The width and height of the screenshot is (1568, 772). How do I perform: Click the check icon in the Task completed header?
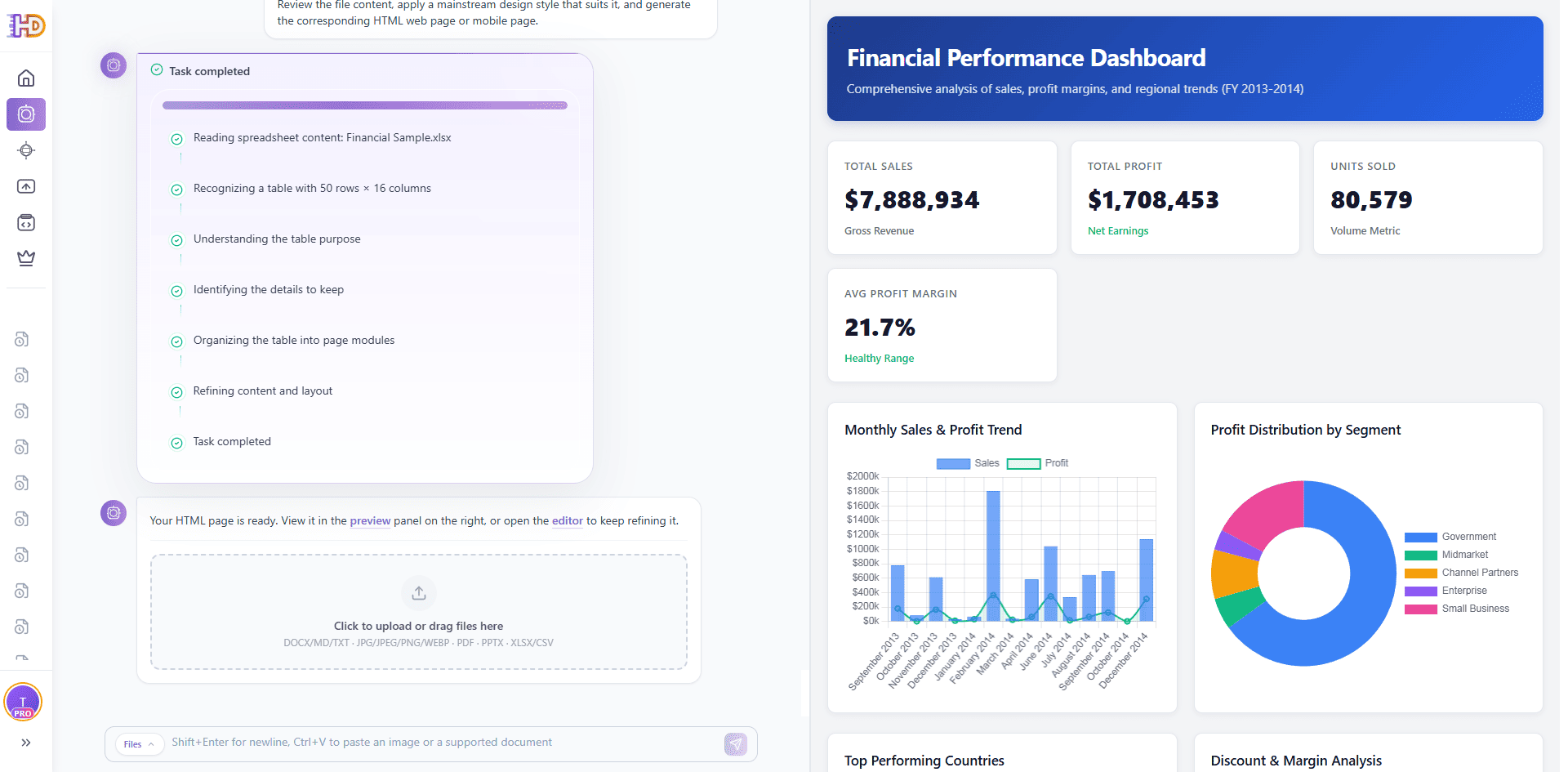pos(157,70)
